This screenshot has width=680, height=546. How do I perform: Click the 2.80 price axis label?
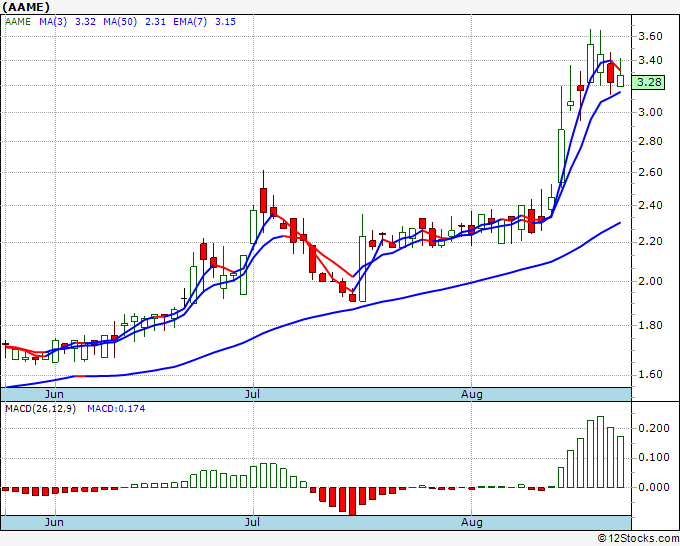point(651,141)
